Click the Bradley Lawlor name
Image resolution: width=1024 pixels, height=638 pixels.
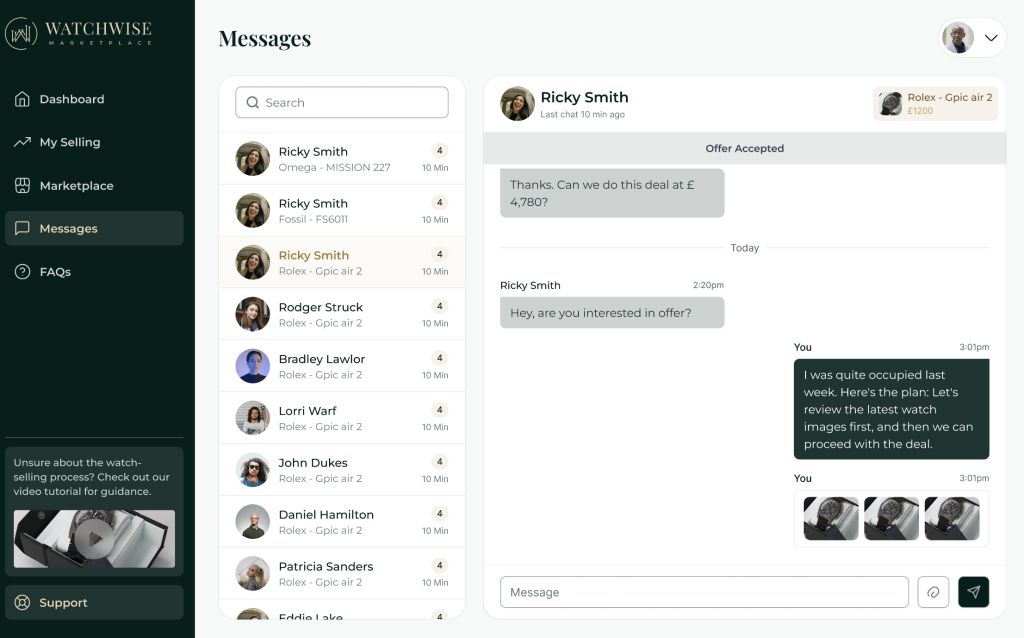pos(322,359)
